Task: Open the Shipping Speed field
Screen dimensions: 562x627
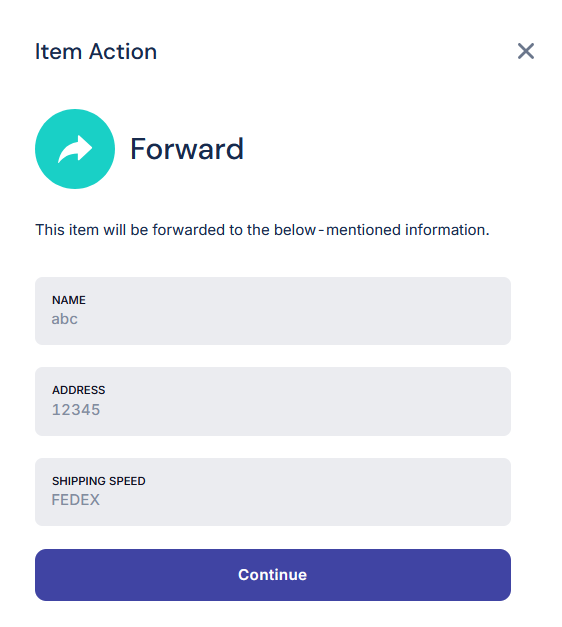Action: tap(273, 492)
